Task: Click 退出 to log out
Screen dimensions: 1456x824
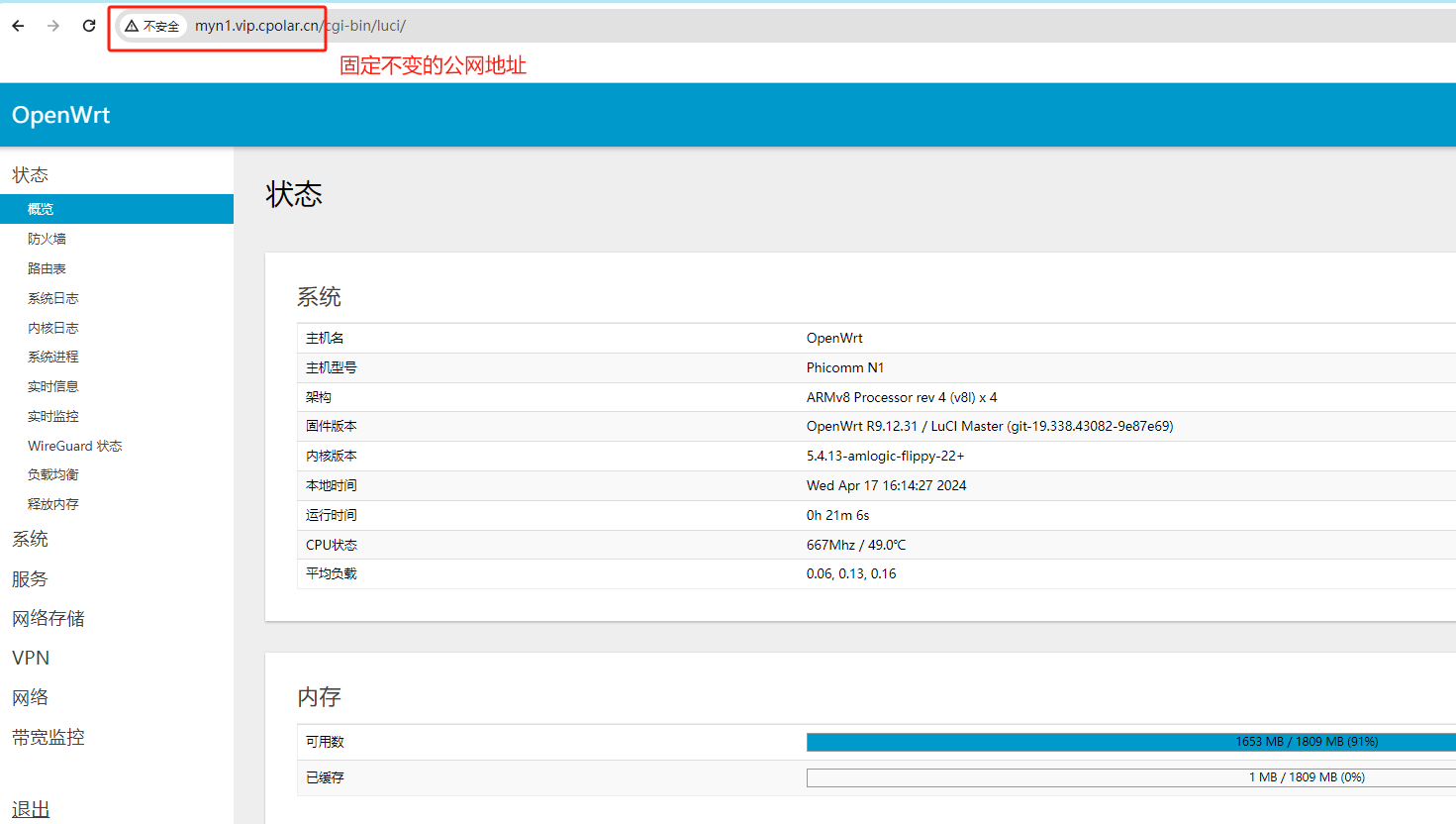Action: click(x=31, y=809)
